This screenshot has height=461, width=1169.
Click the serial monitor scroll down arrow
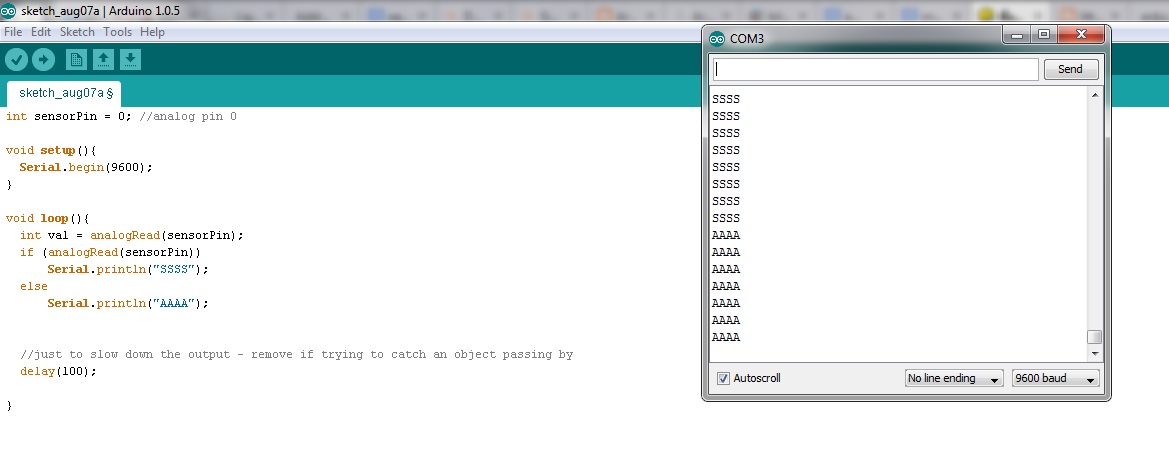[x=1094, y=354]
